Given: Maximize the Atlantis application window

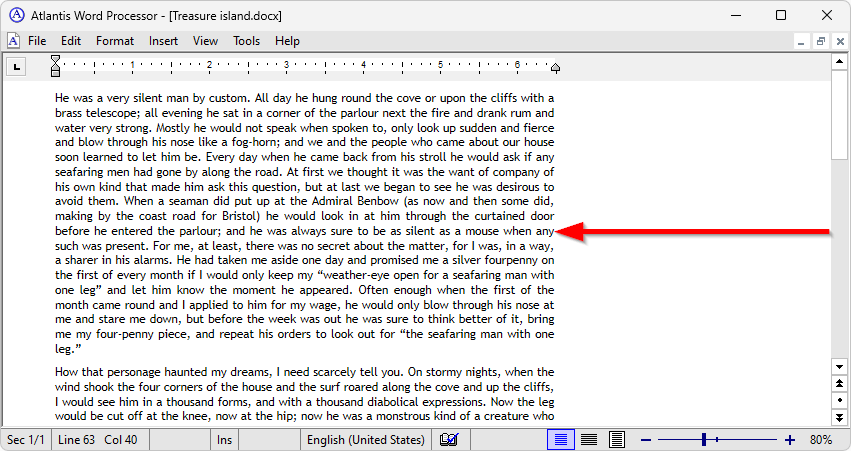Looking at the screenshot, I should coord(781,15).
